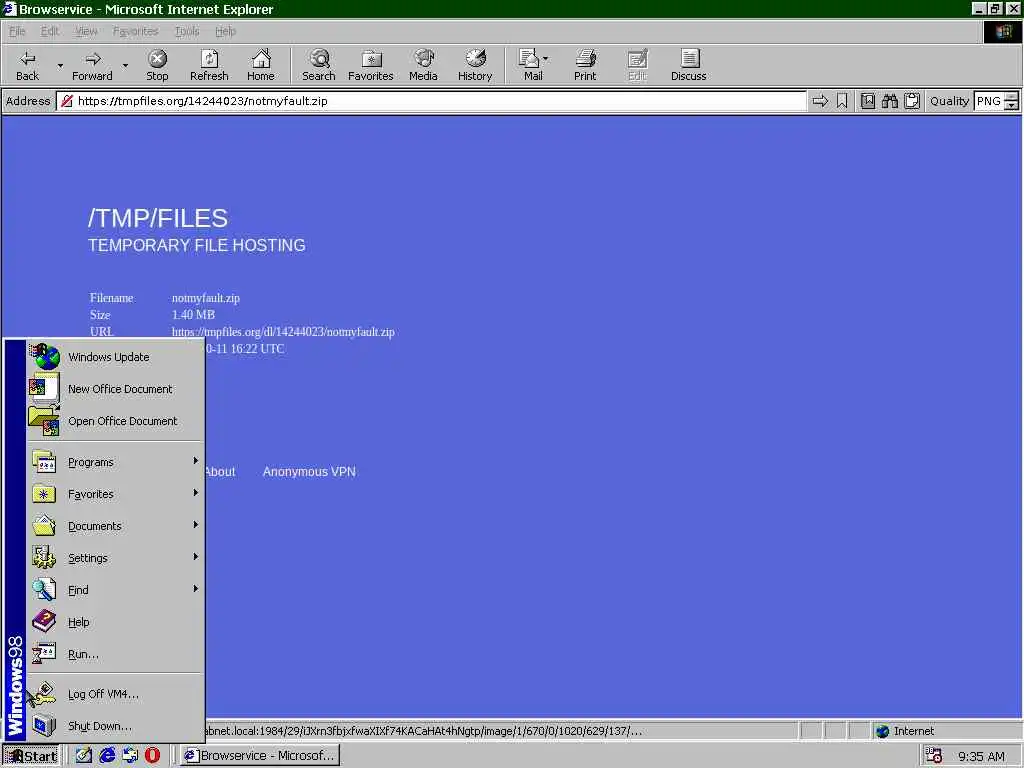Click the Forward toolbar button
The height and width of the screenshot is (768, 1024).
point(92,65)
